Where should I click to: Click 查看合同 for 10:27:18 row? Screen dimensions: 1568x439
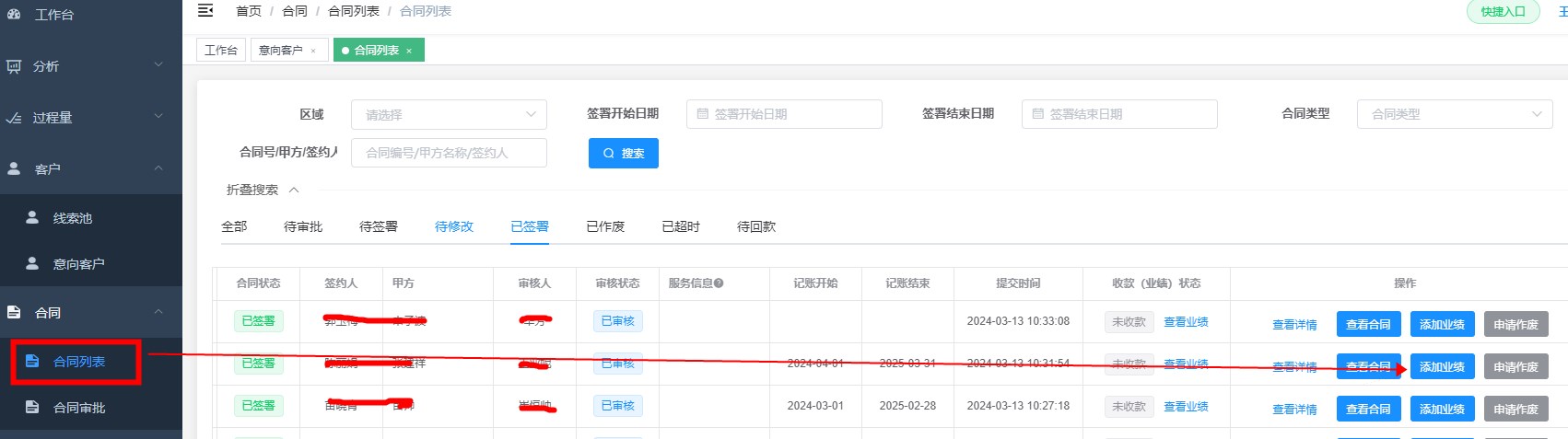[x=1369, y=409]
